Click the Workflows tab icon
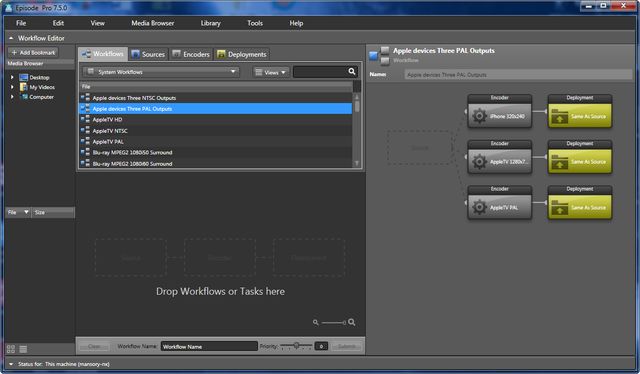The image size is (640, 374). click(x=86, y=54)
